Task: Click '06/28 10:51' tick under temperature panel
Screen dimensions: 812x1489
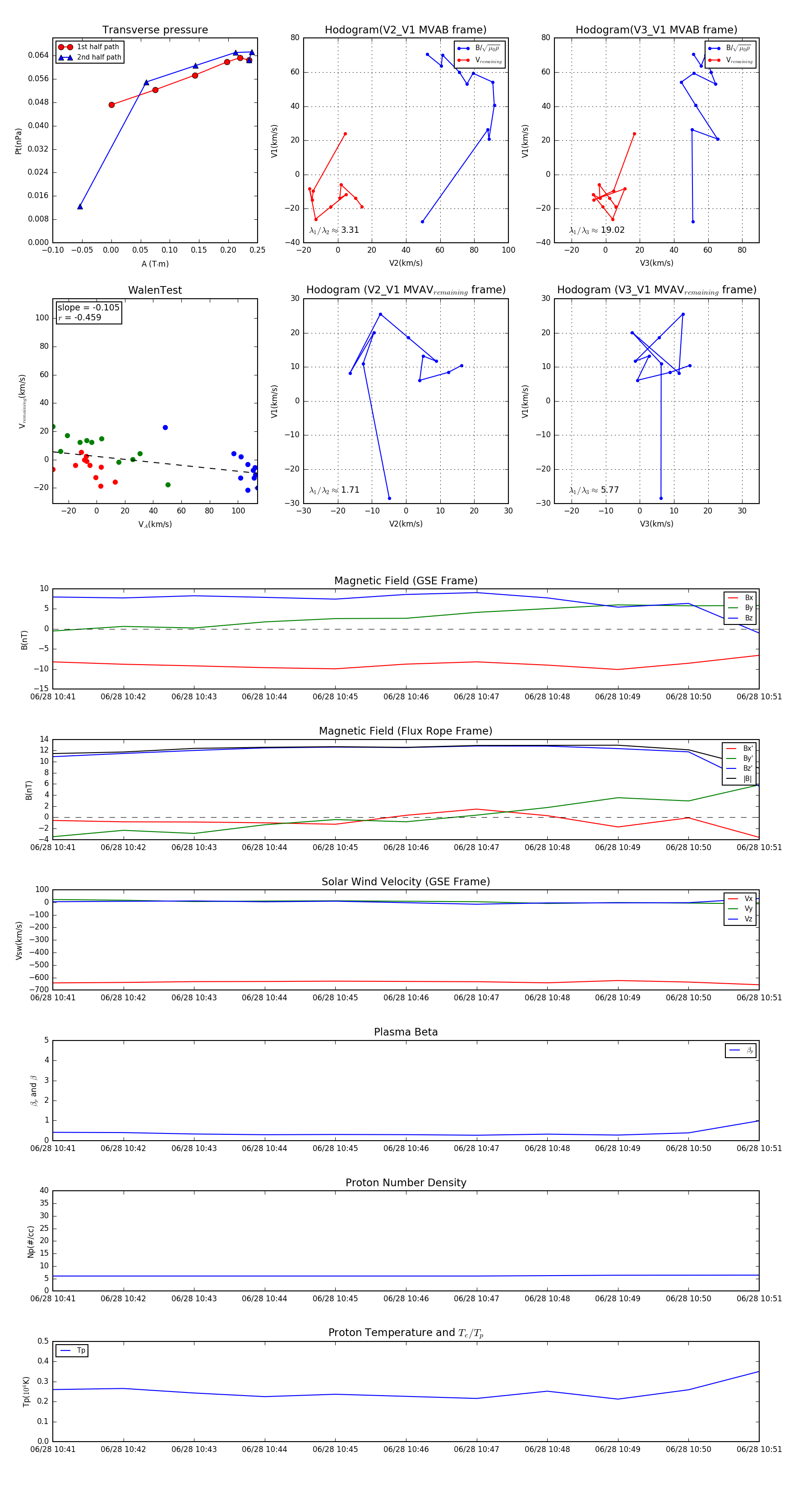Action: [x=759, y=1449]
